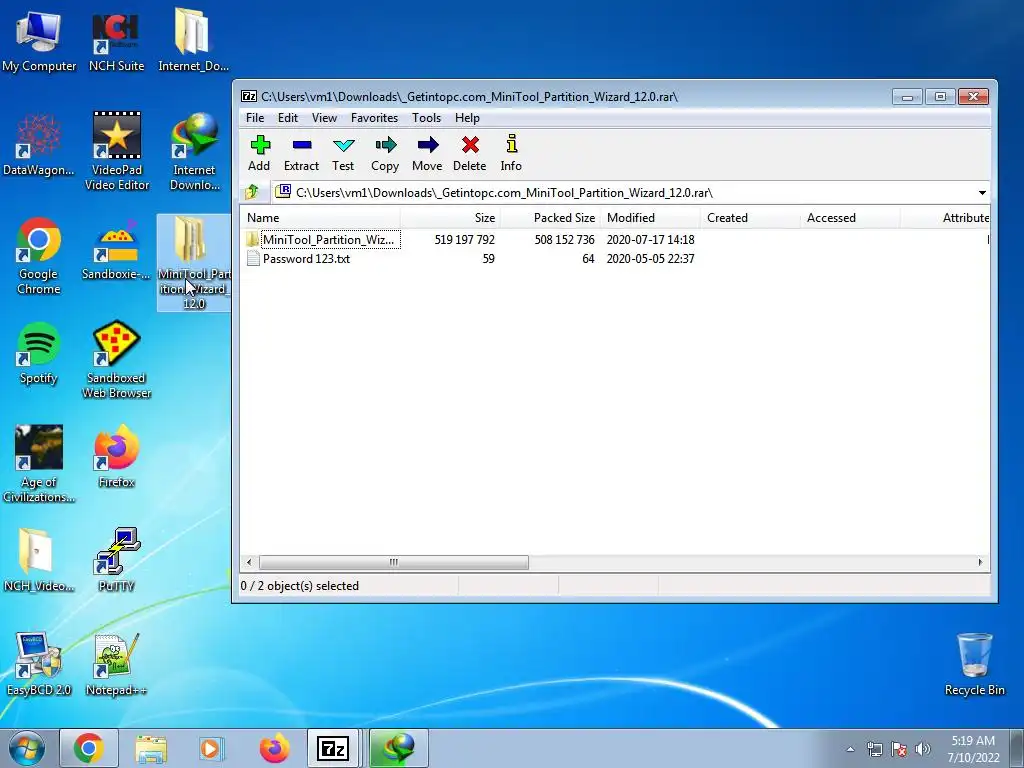Select the MiniTool_Partition_Wiz... folder row
The image size is (1024, 768).
tap(323, 240)
